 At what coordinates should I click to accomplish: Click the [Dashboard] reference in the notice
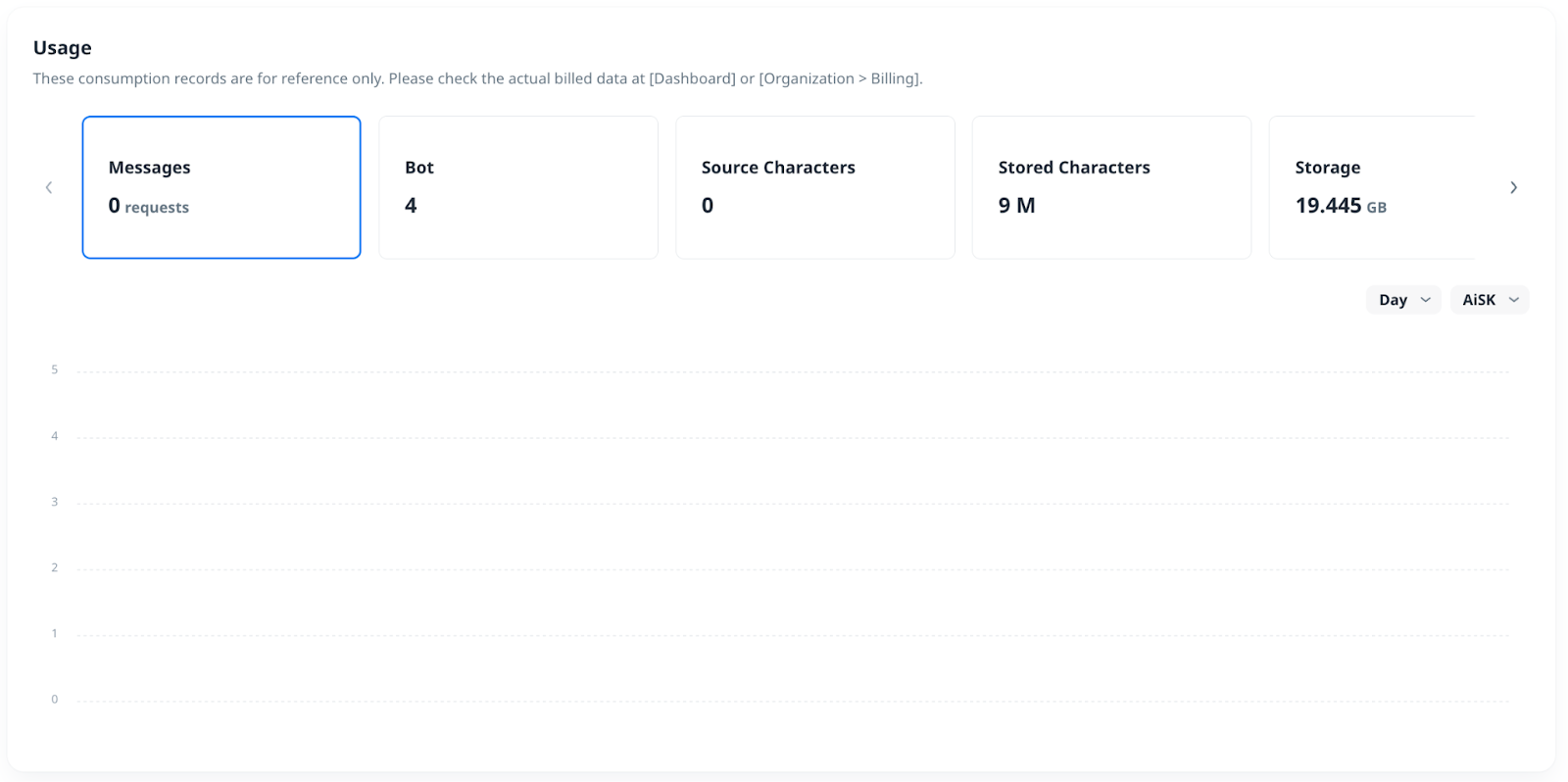[x=692, y=78]
